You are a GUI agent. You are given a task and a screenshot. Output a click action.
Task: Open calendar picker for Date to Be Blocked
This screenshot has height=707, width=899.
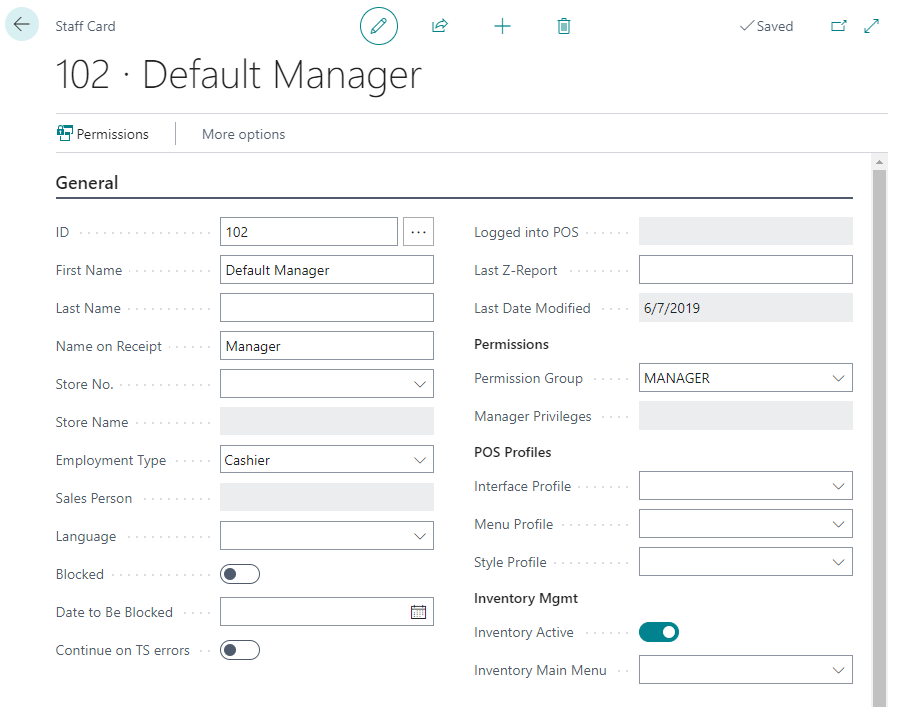[418, 612]
